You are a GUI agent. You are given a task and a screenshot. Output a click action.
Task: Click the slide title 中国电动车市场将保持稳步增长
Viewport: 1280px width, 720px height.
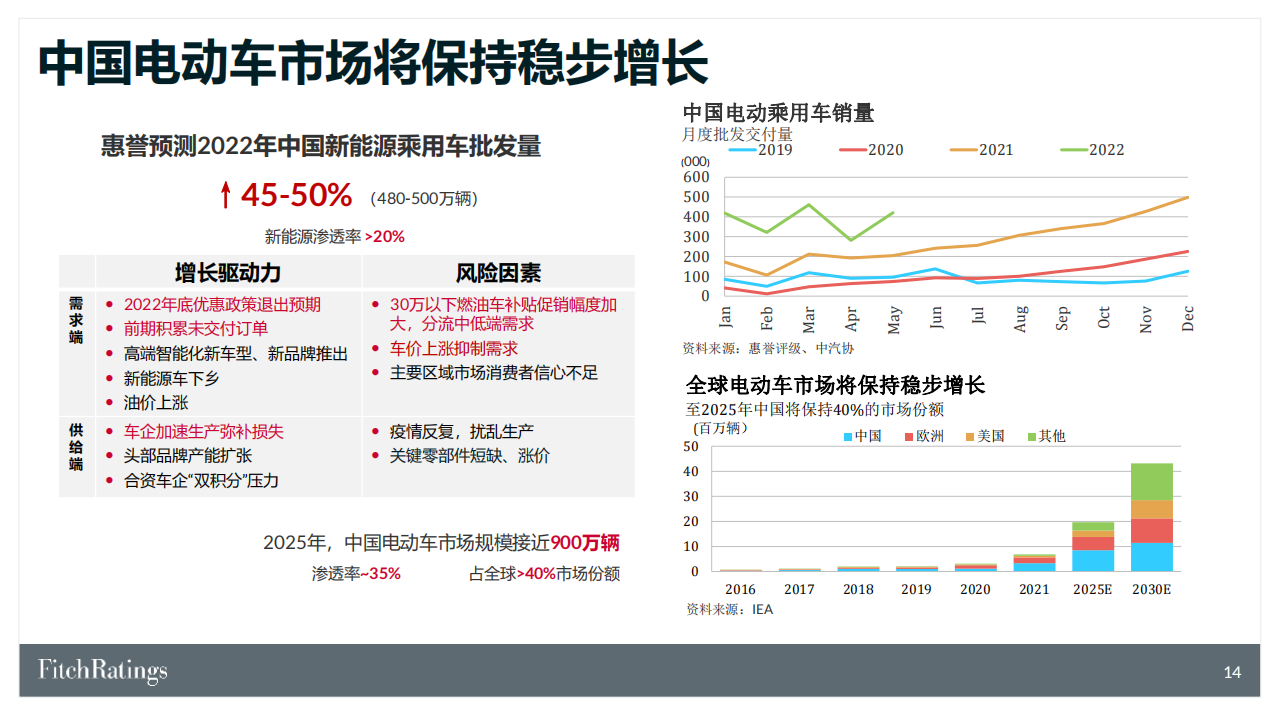click(373, 63)
